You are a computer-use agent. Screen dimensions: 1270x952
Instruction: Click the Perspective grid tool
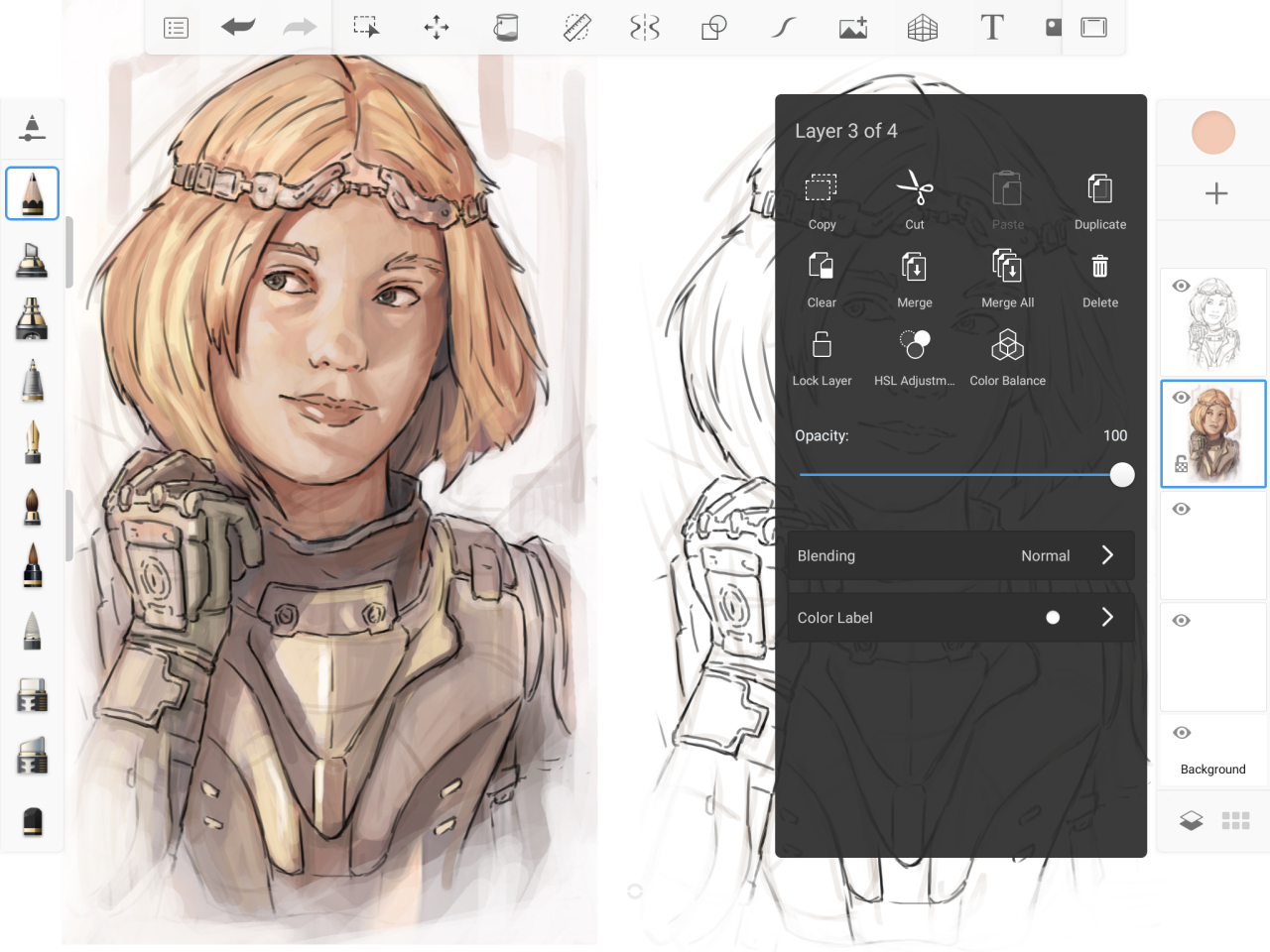tap(922, 28)
